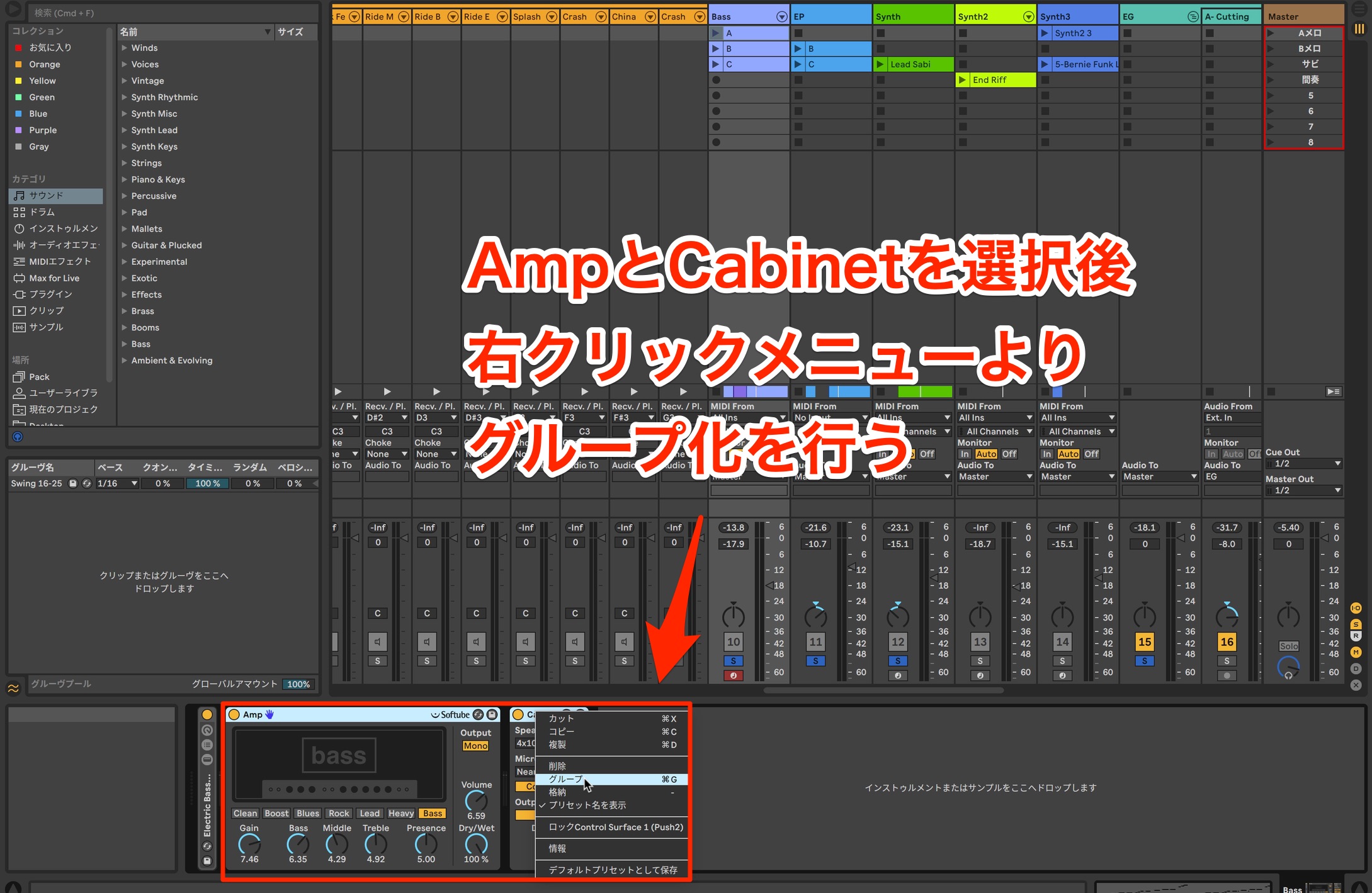Screen dimensions: 1372x893
Task: Select the Rock amp type
Action: click(339, 814)
